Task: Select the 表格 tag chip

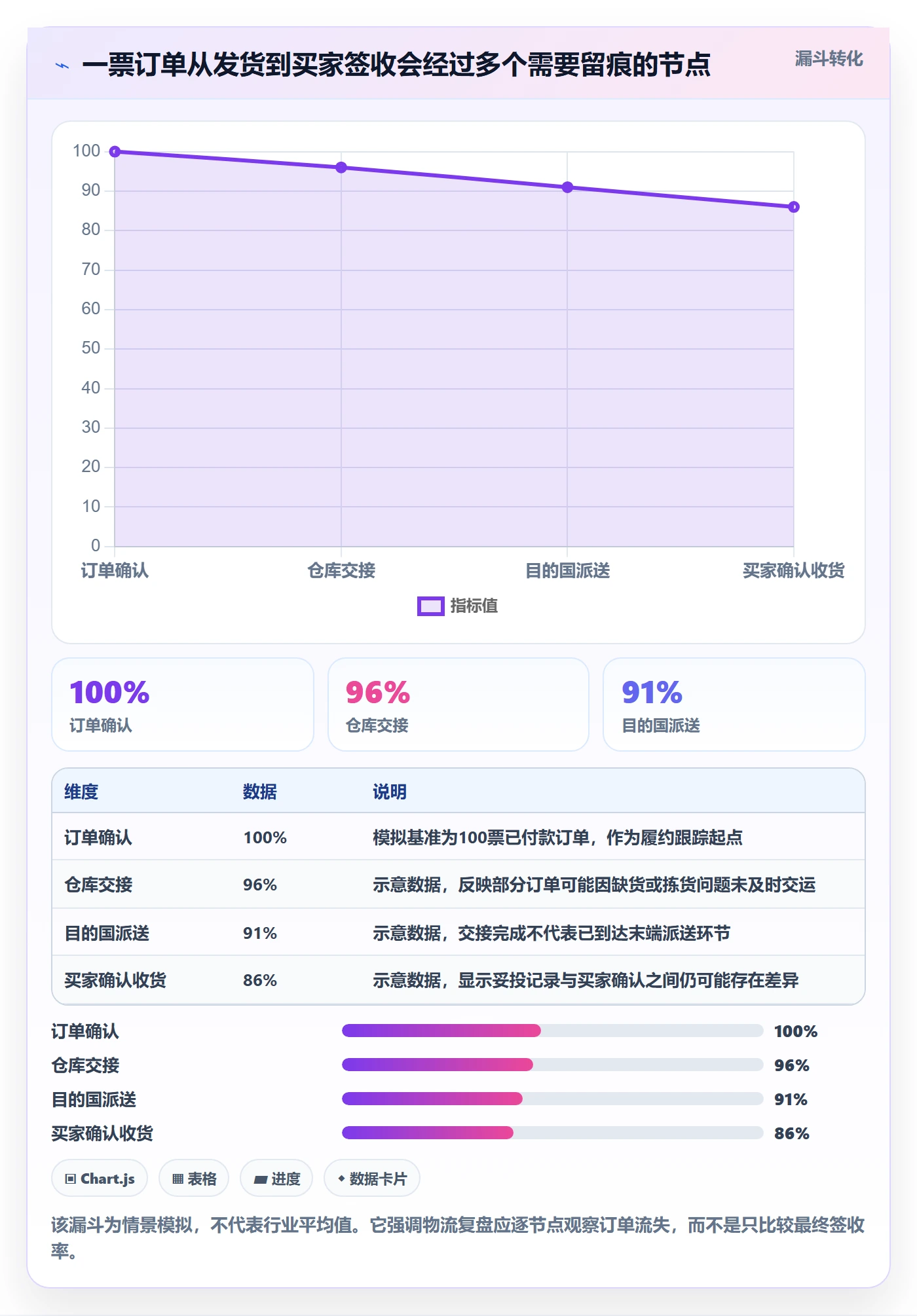Action: tap(194, 1179)
